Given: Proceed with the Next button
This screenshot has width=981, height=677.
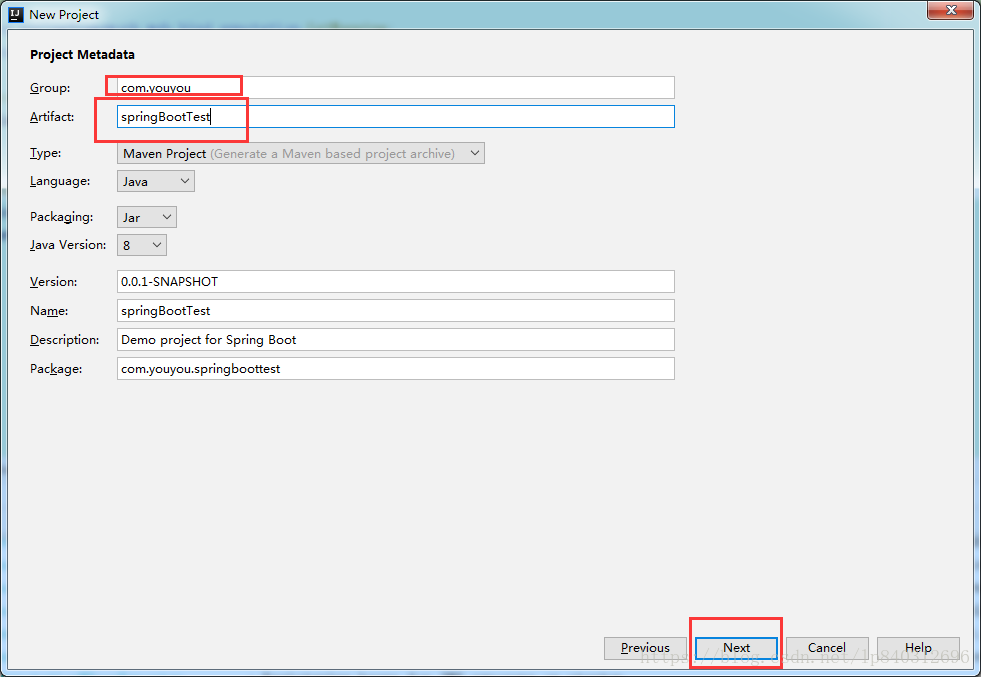Looking at the screenshot, I should click(736, 648).
